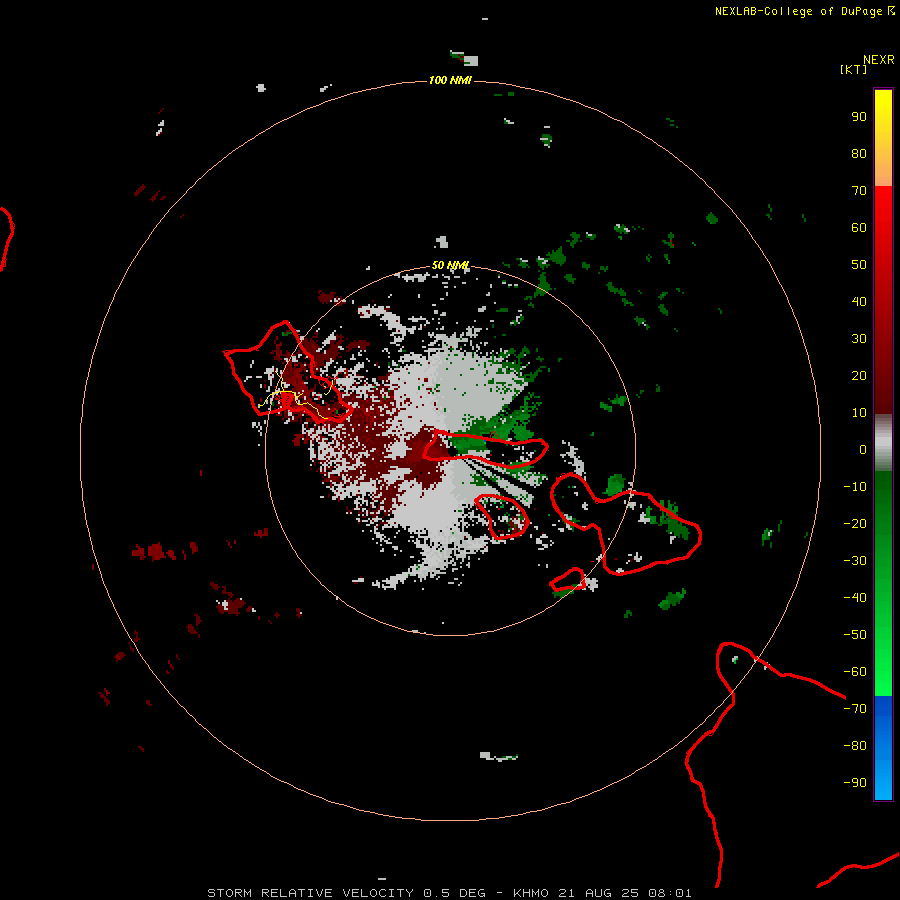Click the 50 NMI range ring label
Screen dimensions: 900x900
[x=450, y=265]
